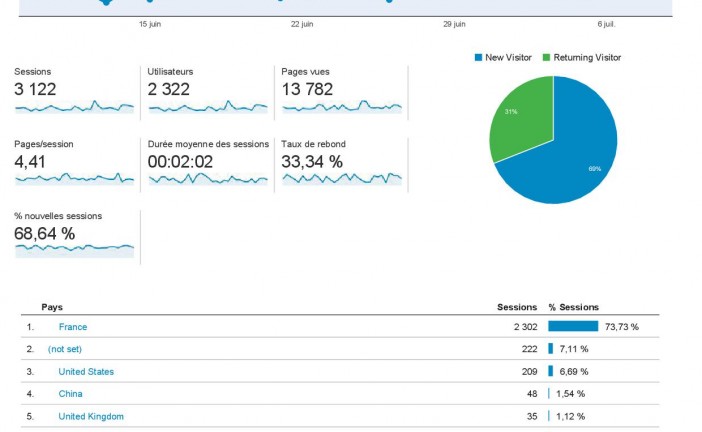Click the France country link
Viewport: 702px width, 432px height.
click(x=72, y=327)
